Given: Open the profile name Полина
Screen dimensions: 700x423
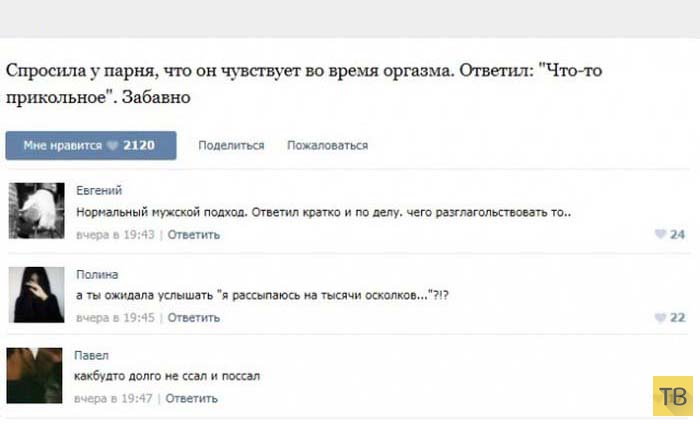Looking at the screenshot, I should (97, 274).
